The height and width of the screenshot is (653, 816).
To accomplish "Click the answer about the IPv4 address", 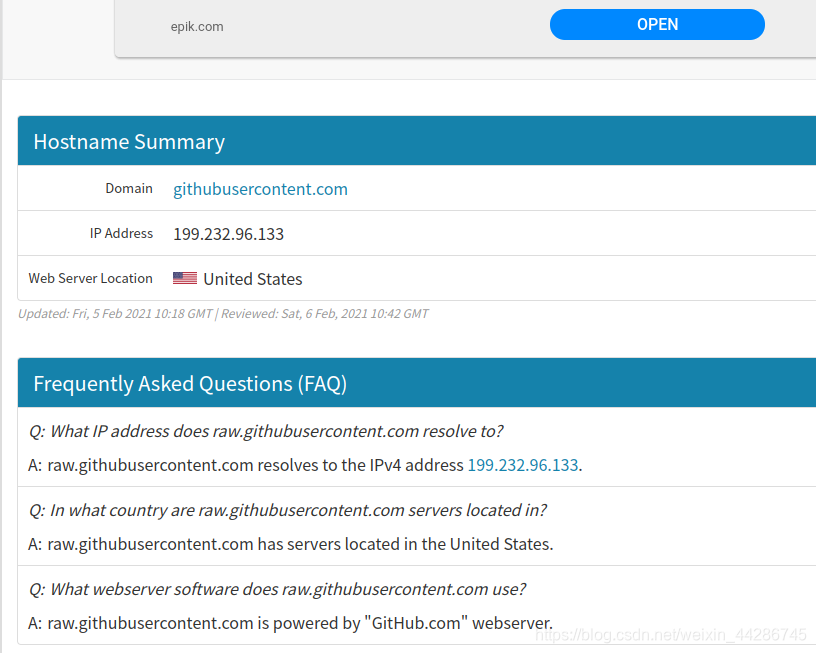I will tap(305, 465).
